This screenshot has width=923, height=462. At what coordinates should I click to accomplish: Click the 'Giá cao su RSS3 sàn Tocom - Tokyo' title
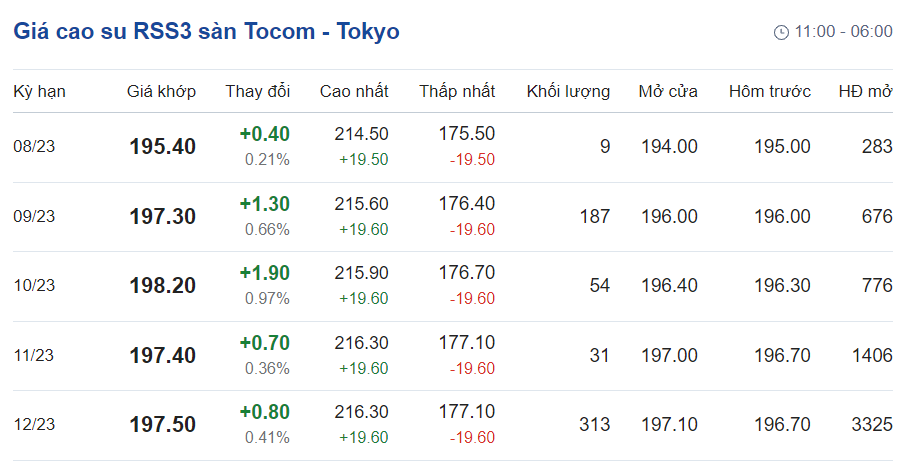[x=206, y=32]
